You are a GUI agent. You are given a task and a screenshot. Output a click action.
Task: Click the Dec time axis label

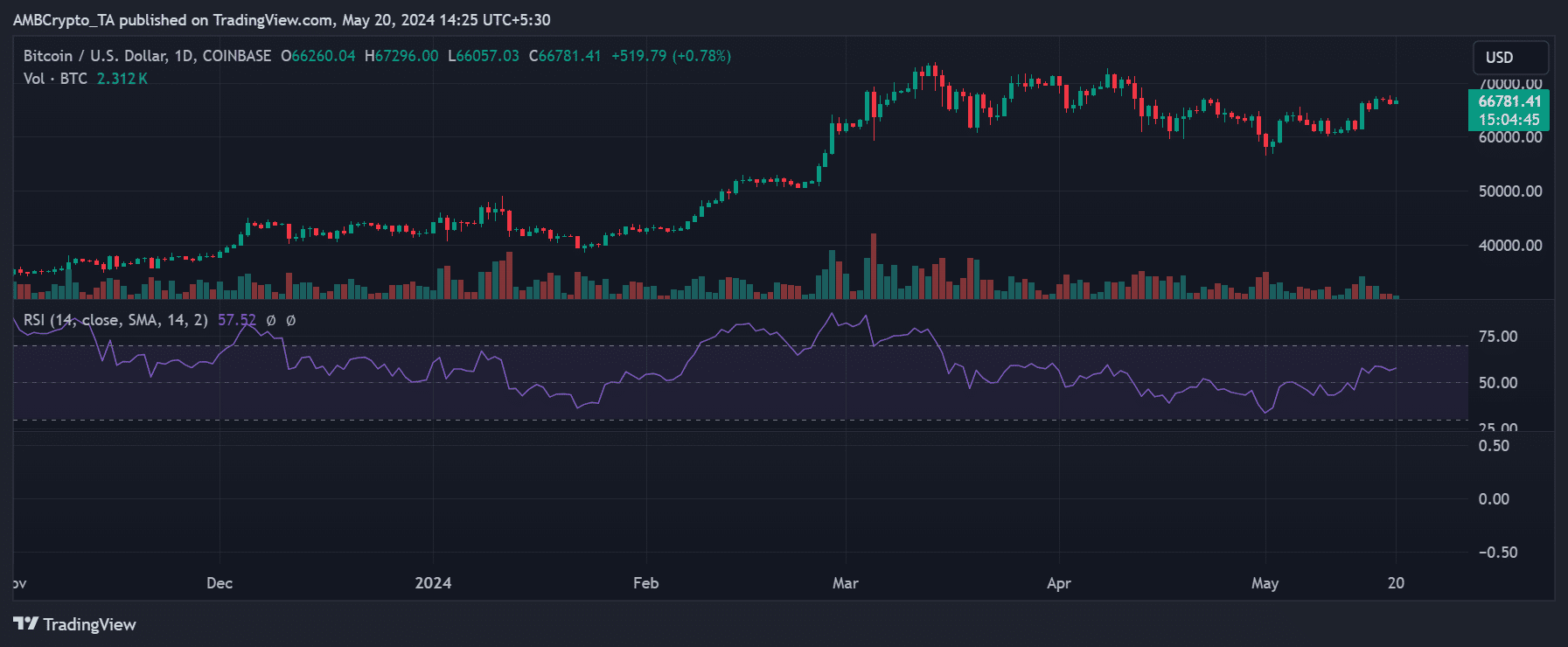pyautogui.click(x=220, y=583)
